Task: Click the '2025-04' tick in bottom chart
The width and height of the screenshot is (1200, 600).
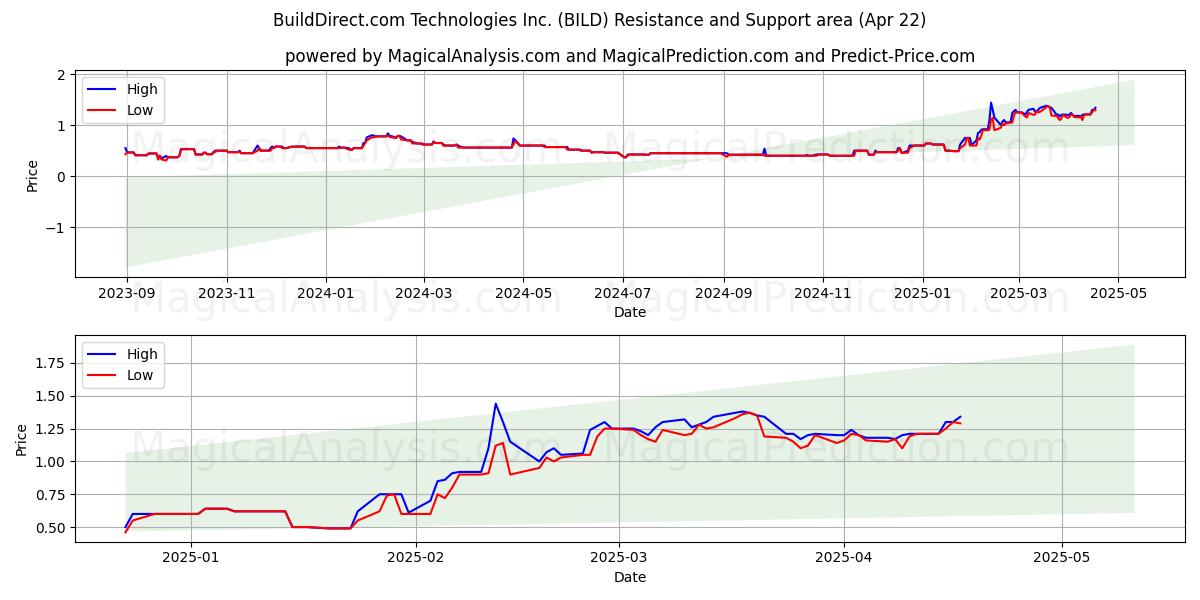Action: pyautogui.click(x=844, y=559)
